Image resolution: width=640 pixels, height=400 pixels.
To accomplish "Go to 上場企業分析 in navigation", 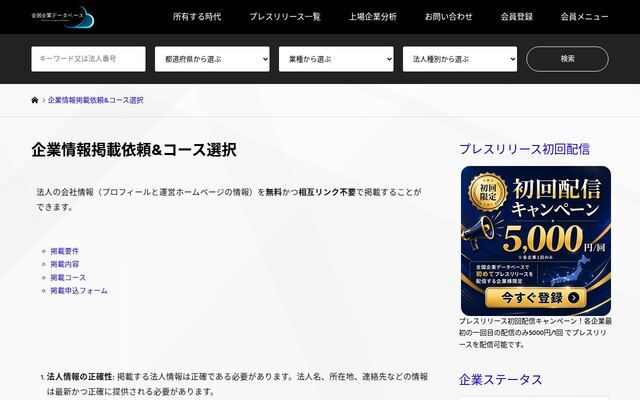I will [x=373, y=17].
